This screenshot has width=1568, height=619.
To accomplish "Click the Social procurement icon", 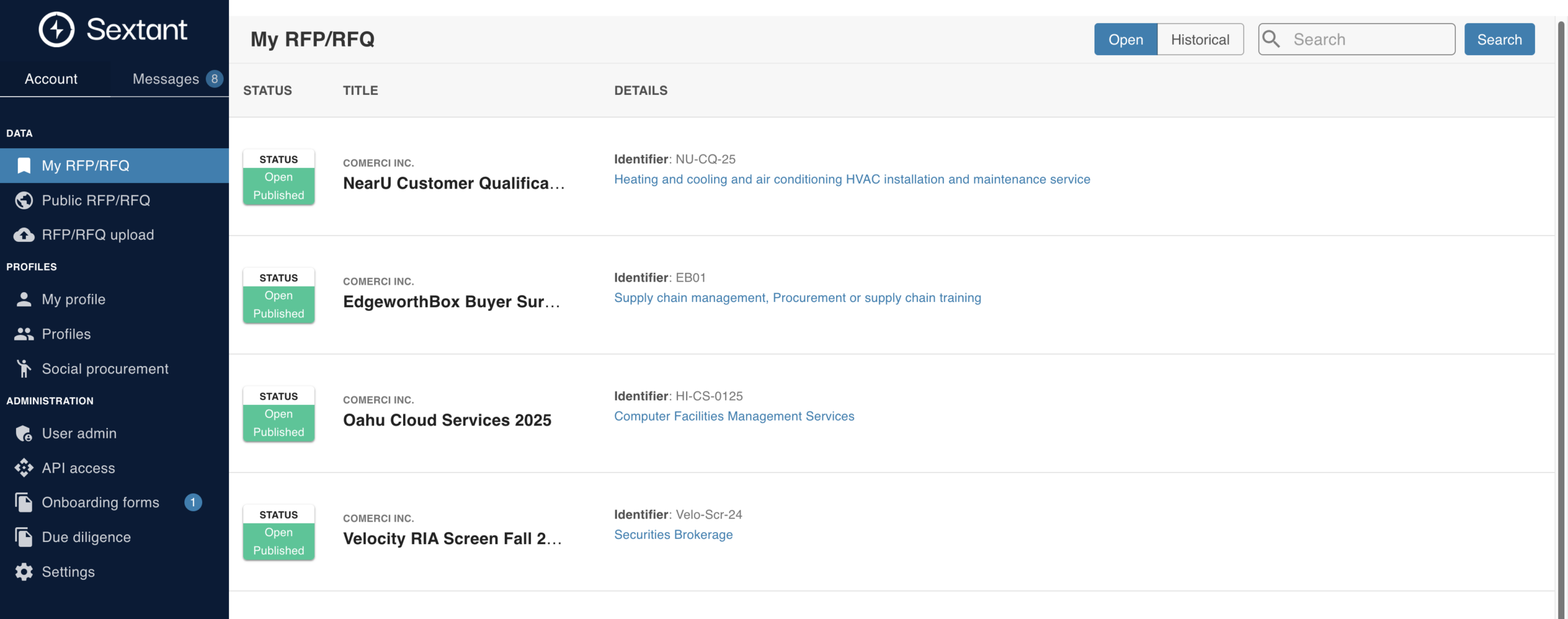I will pyautogui.click(x=23, y=368).
